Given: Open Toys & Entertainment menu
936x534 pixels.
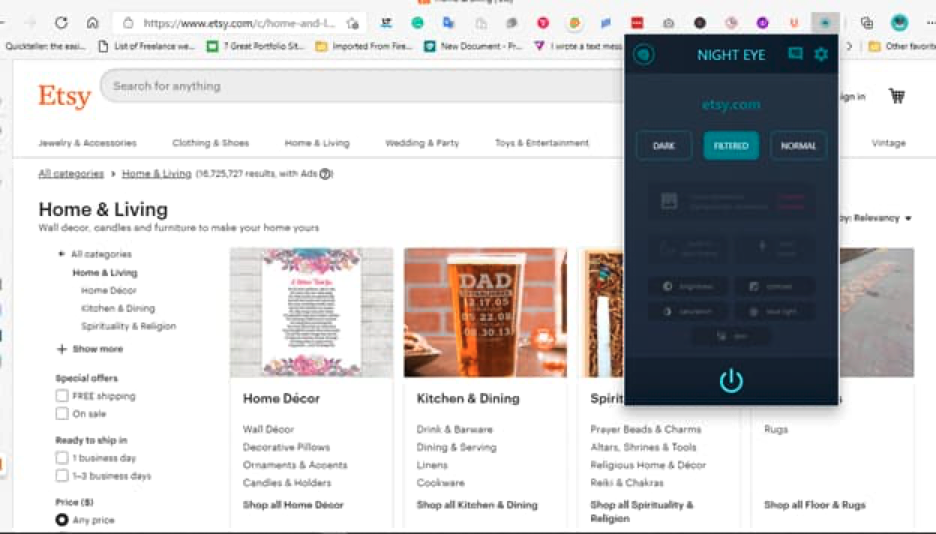Looking at the screenshot, I should point(541,143).
